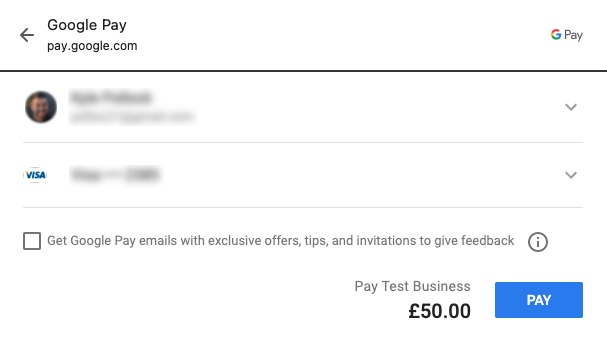Viewport: 607px width, 360px height.
Task: Enable the Google Pay emails checkbox
Action: coord(32,241)
